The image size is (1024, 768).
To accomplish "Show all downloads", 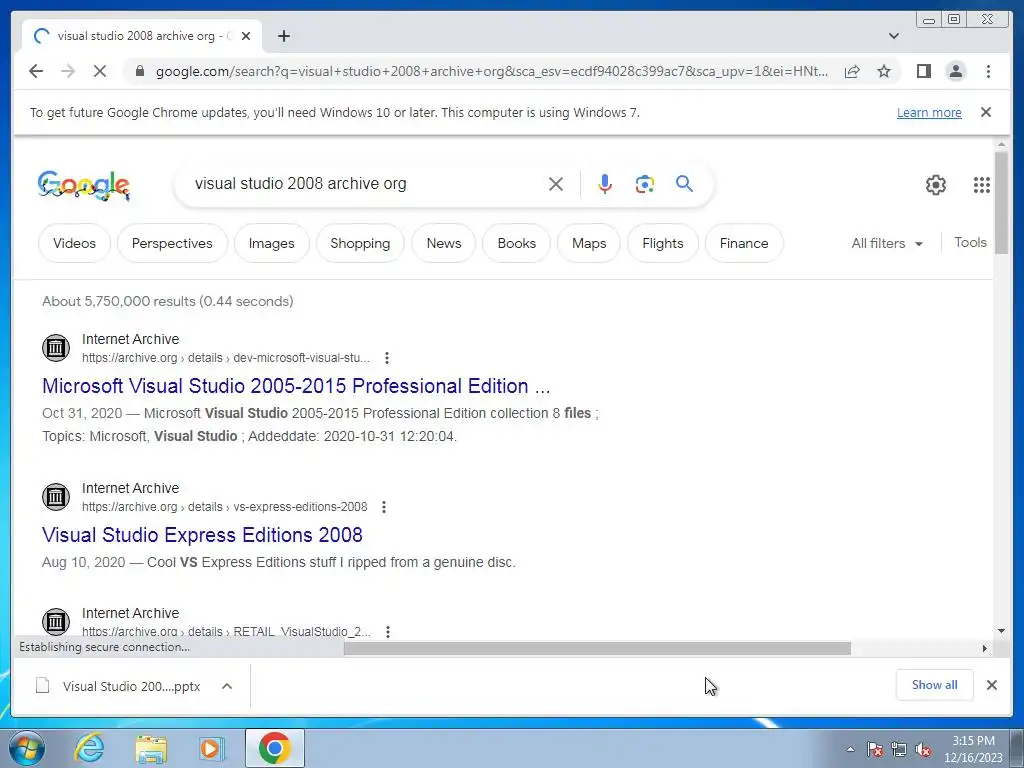I will pos(935,685).
